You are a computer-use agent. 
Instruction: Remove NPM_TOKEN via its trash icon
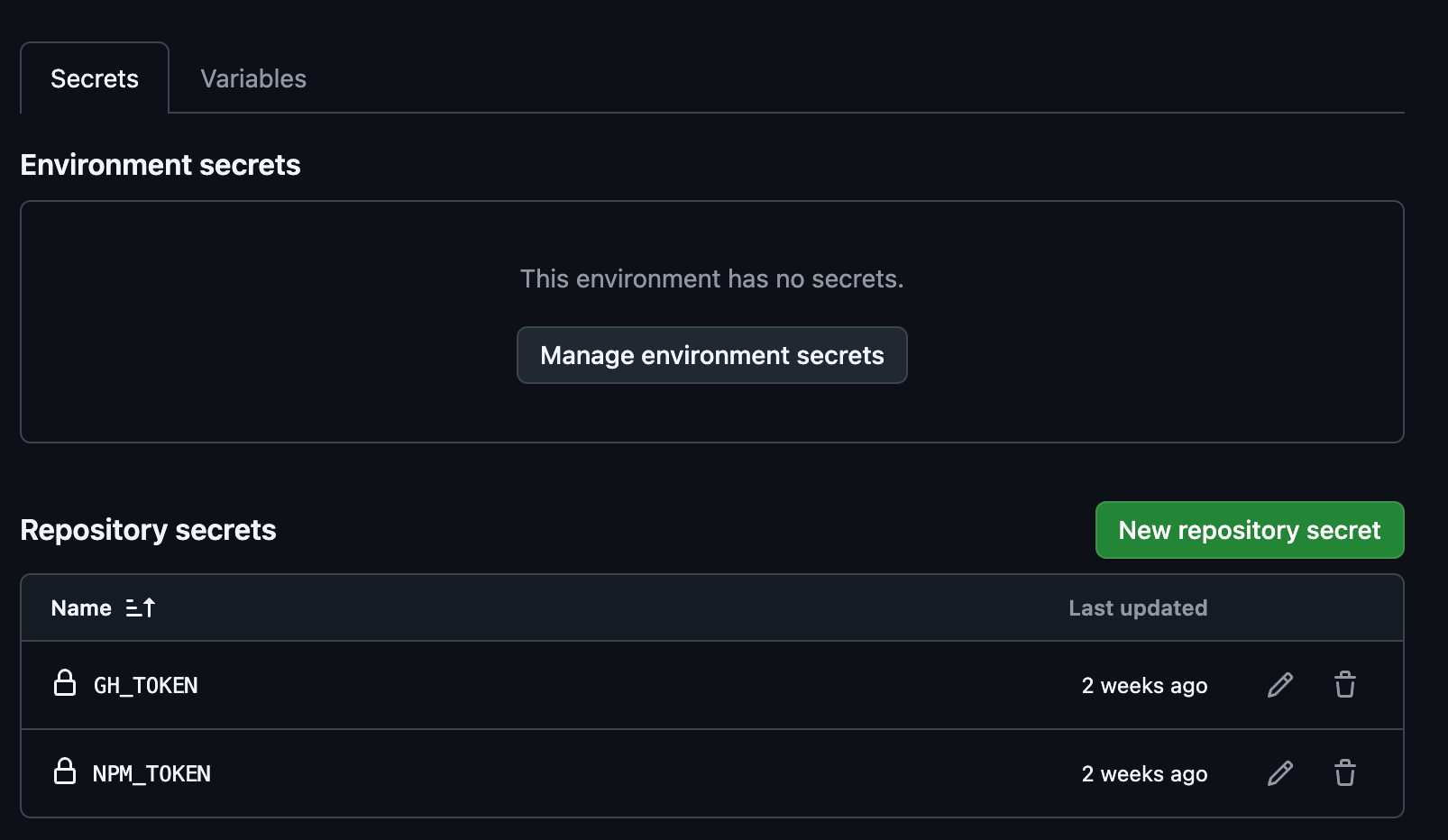1345,773
